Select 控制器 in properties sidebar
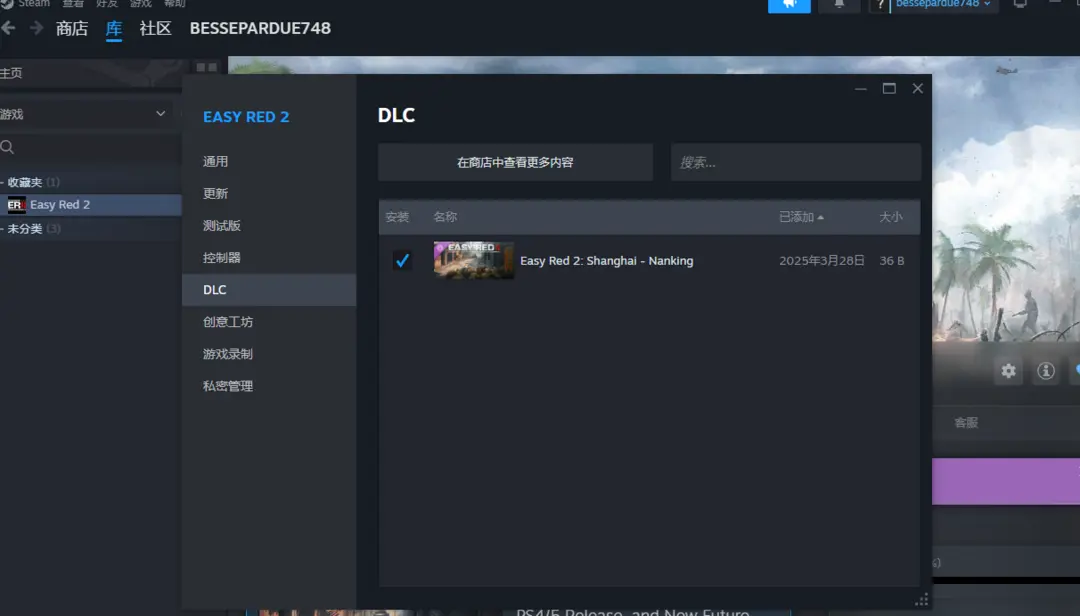This screenshot has height=616, width=1080. tap(269, 258)
